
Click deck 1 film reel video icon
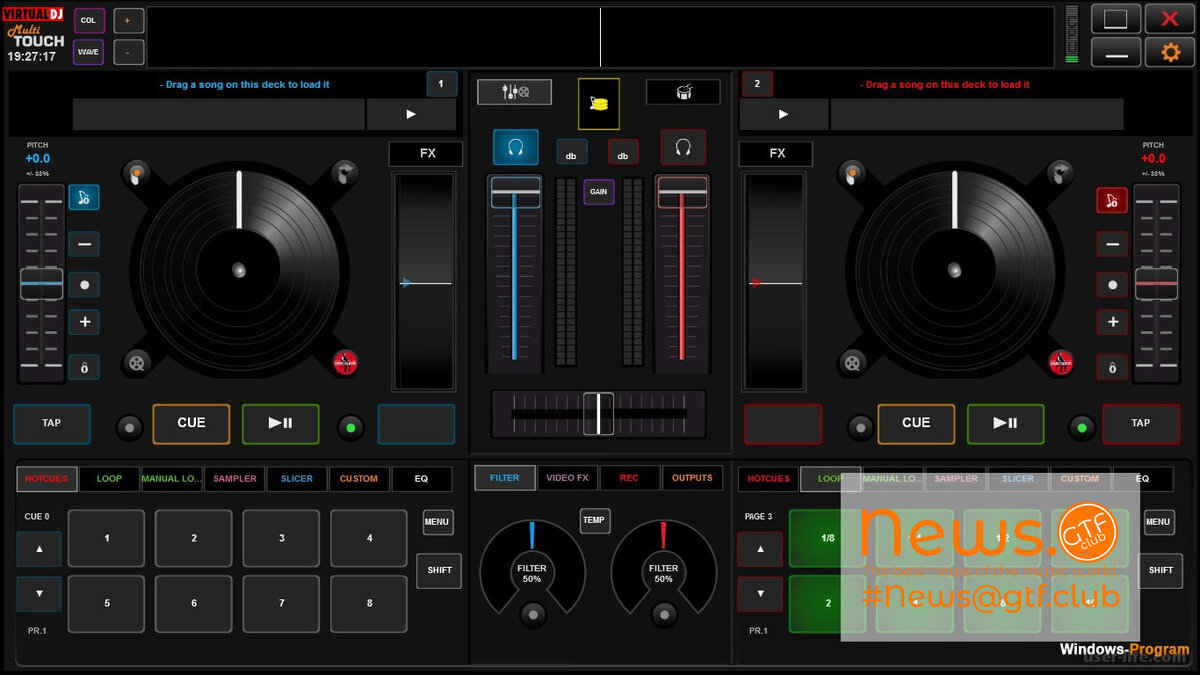coord(137,362)
